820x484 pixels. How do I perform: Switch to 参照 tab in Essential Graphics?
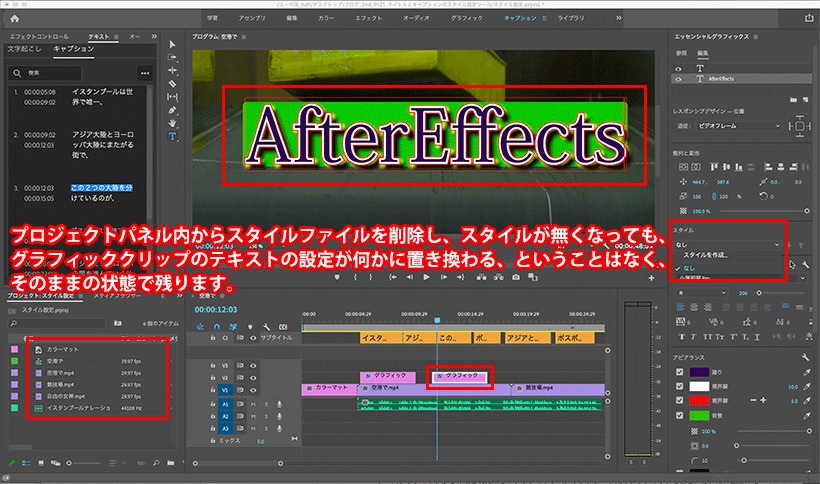(681, 53)
